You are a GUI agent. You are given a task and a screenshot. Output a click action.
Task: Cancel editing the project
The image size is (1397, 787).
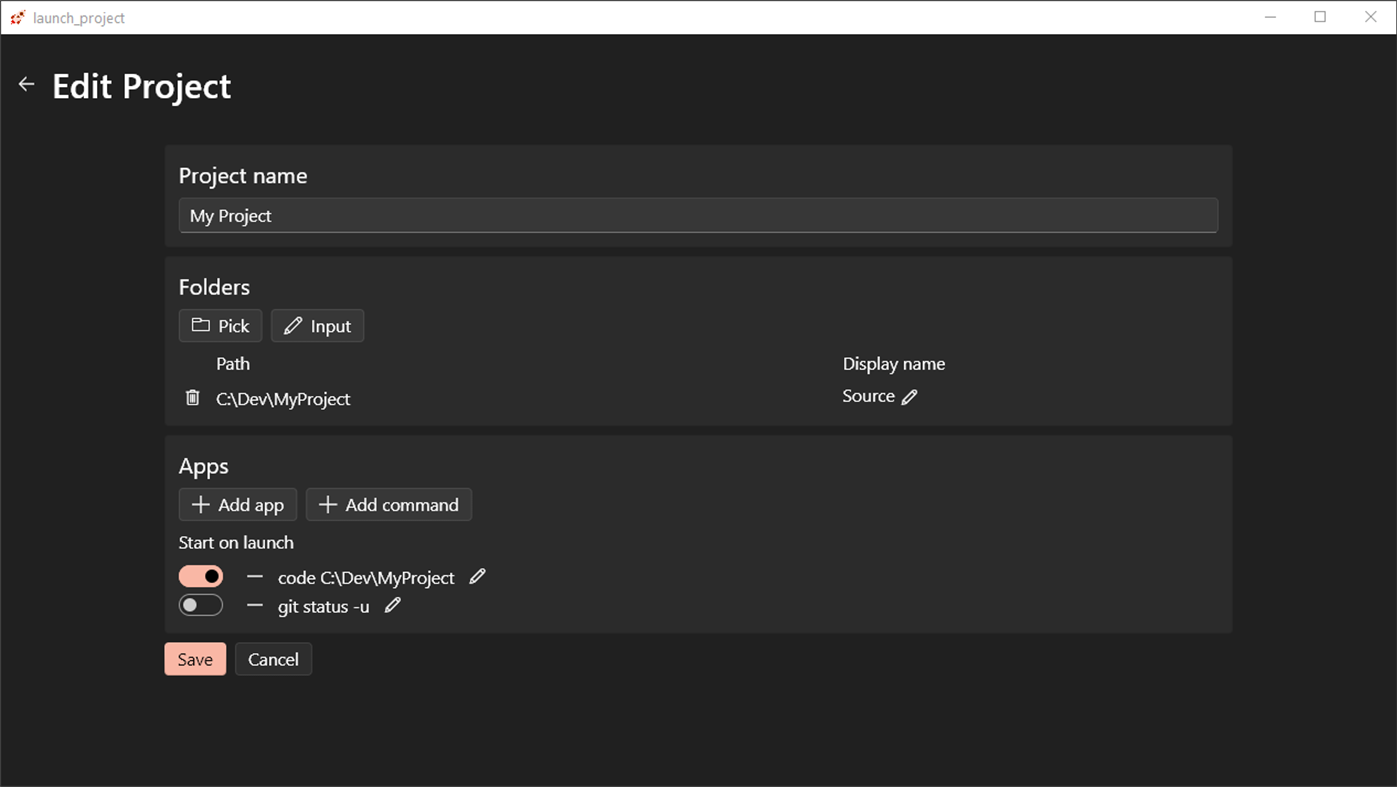click(273, 659)
